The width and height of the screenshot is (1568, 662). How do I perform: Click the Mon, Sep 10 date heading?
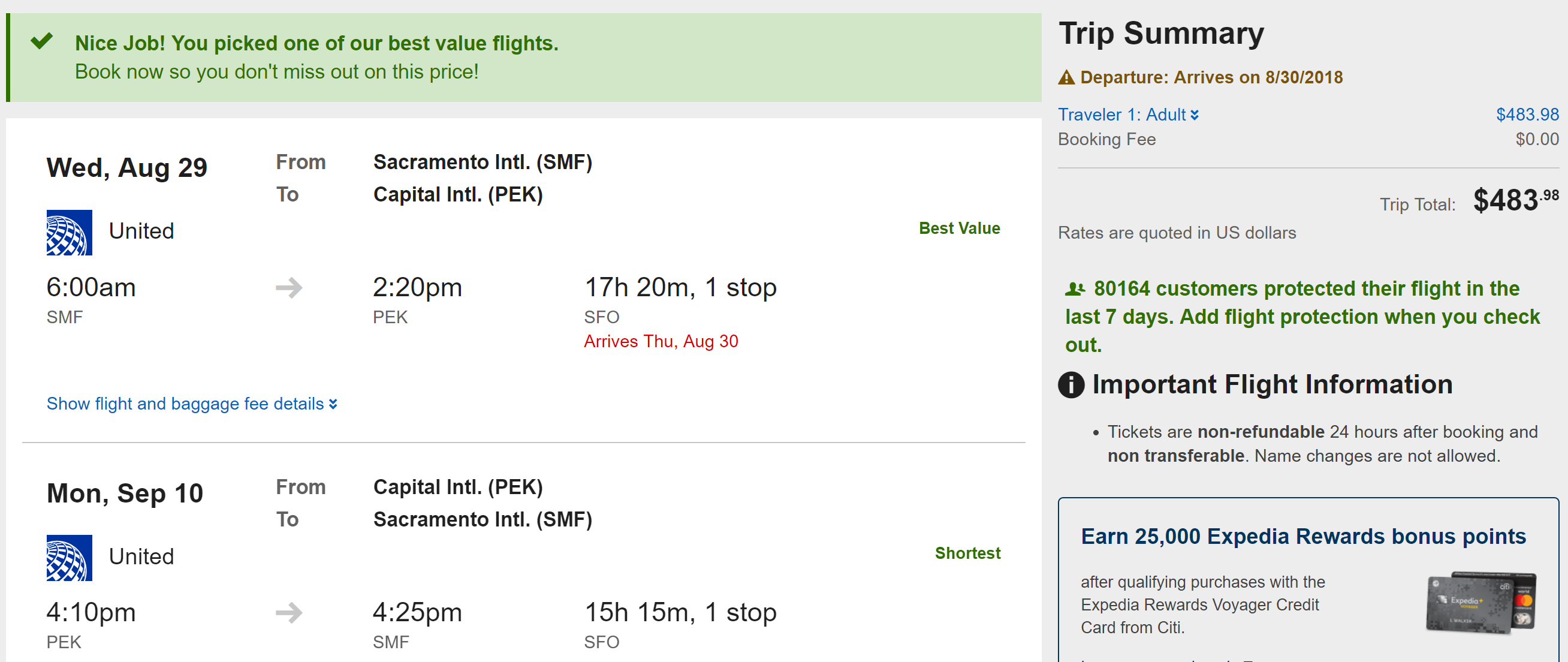pos(125,494)
